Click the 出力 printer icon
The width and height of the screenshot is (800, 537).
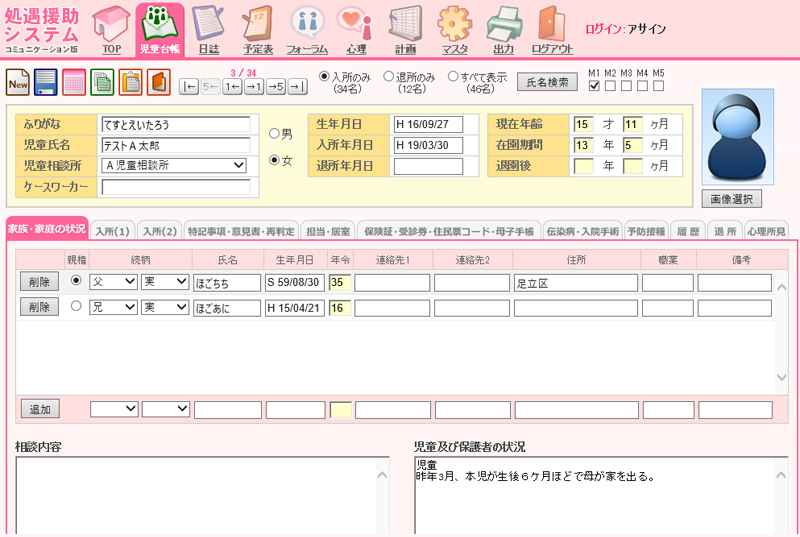(x=503, y=26)
